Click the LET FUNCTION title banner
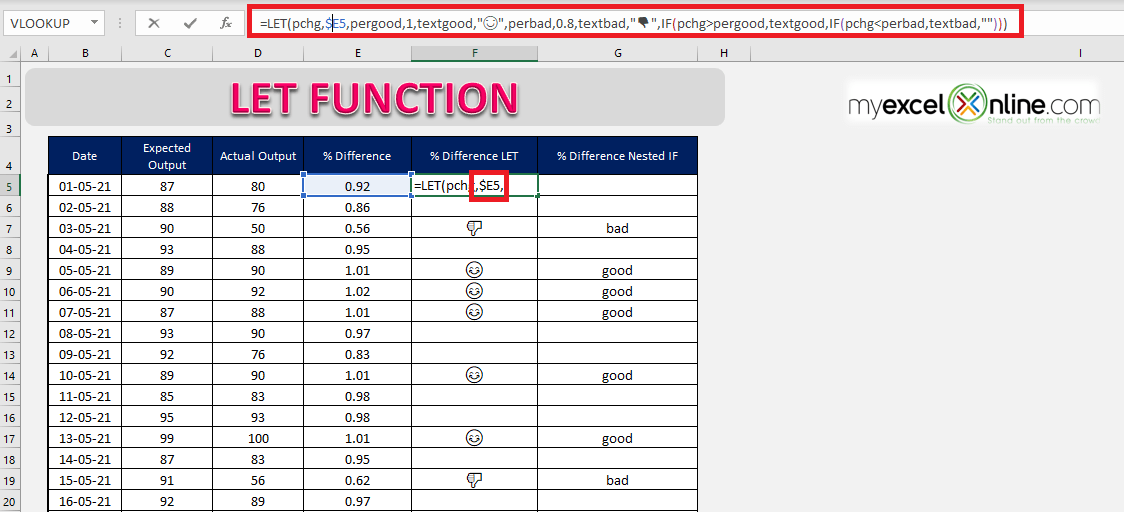The image size is (1124, 512). click(x=374, y=98)
